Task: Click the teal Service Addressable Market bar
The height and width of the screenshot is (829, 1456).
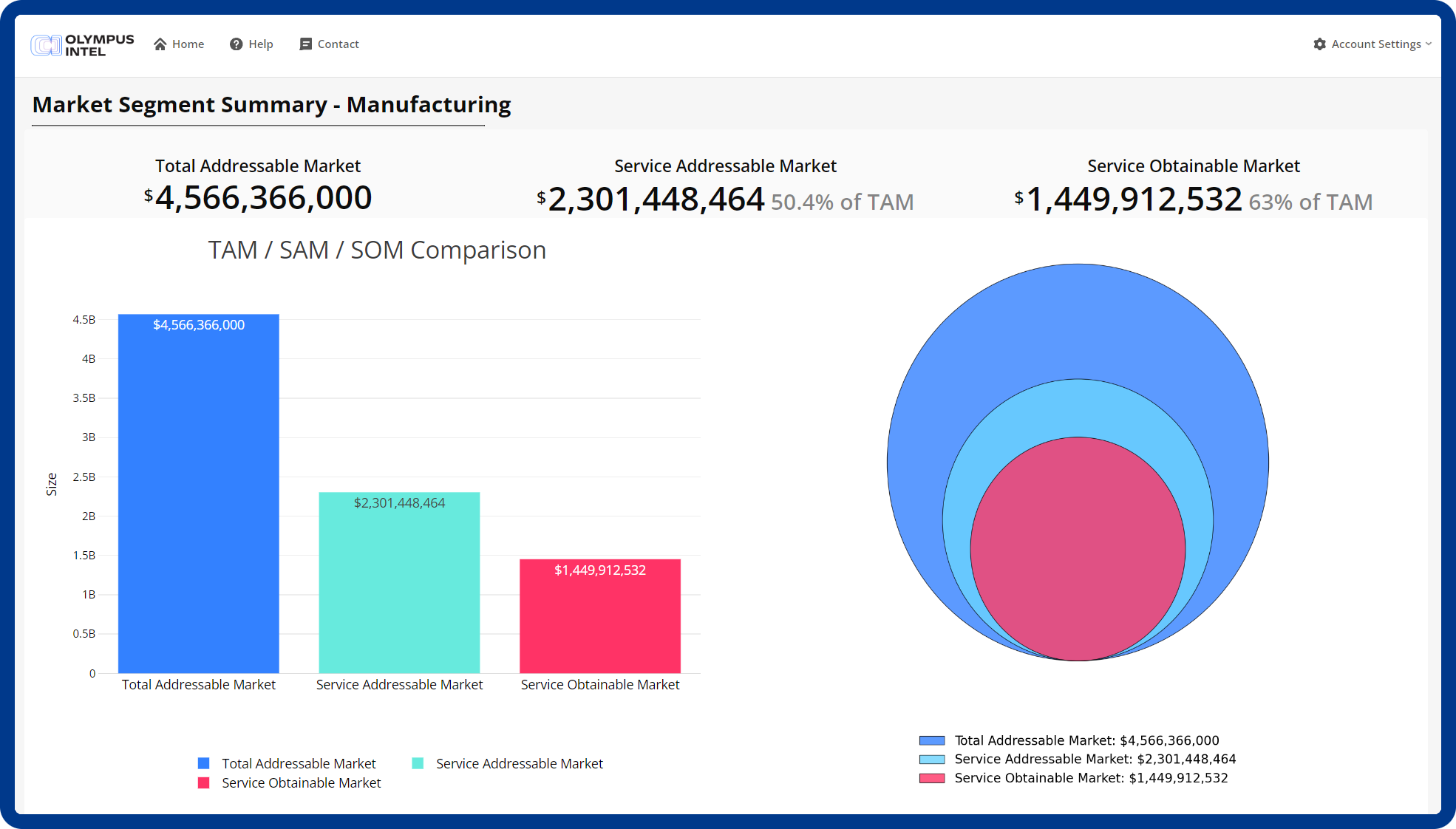Action: 399,582
